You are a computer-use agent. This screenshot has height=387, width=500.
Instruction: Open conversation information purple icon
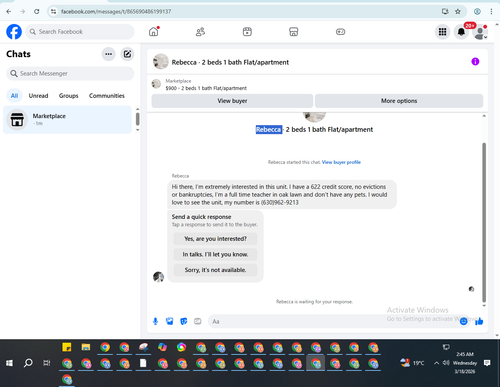[x=475, y=61]
